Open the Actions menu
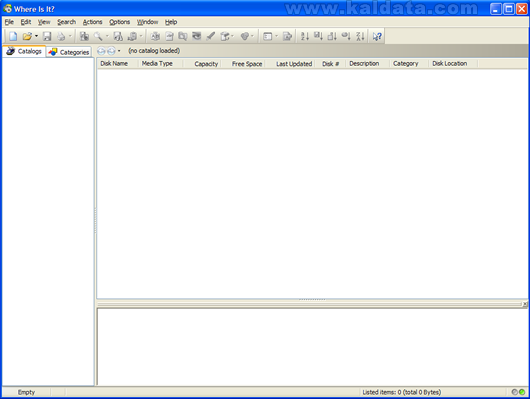The image size is (530, 399). click(92, 22)
